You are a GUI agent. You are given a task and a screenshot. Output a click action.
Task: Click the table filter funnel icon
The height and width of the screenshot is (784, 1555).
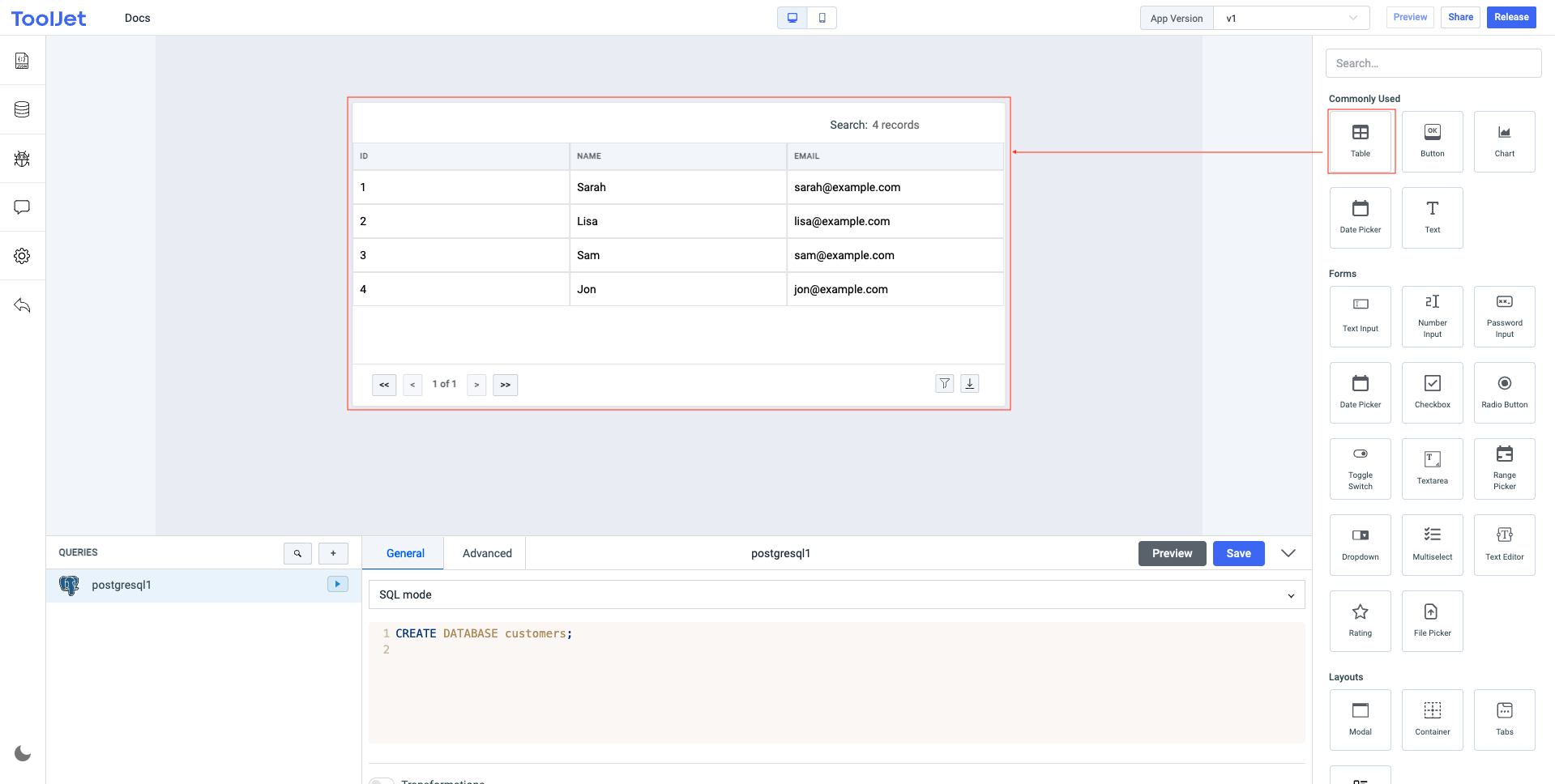[x=944, y=384]
